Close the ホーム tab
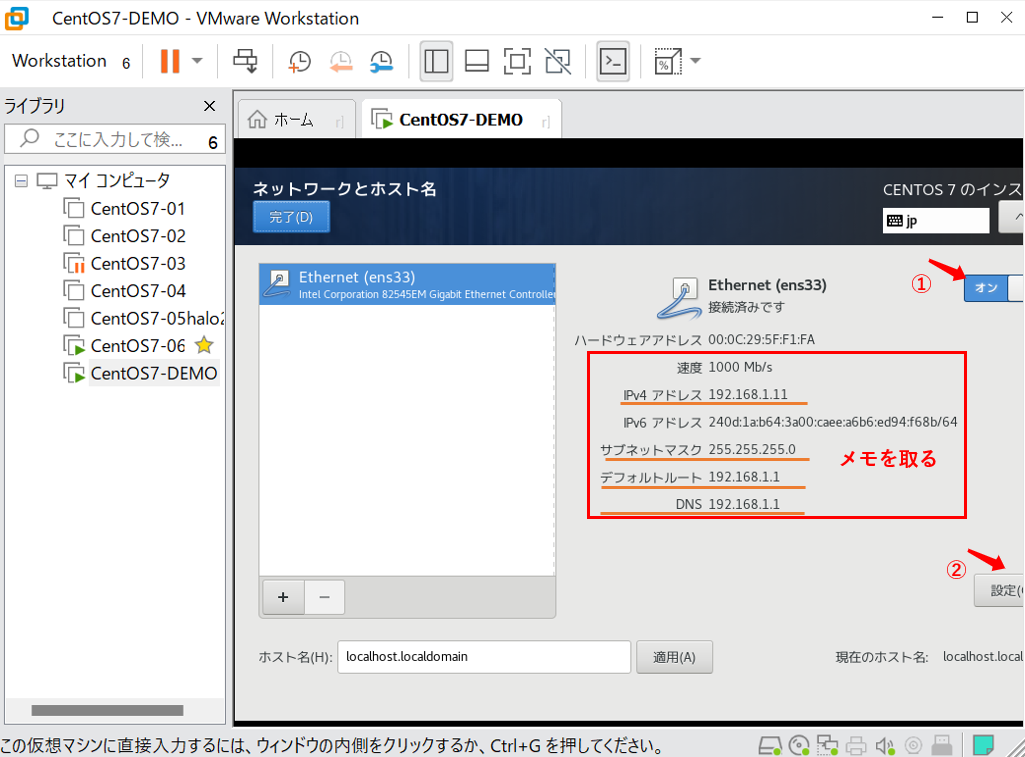 (340, 122)
